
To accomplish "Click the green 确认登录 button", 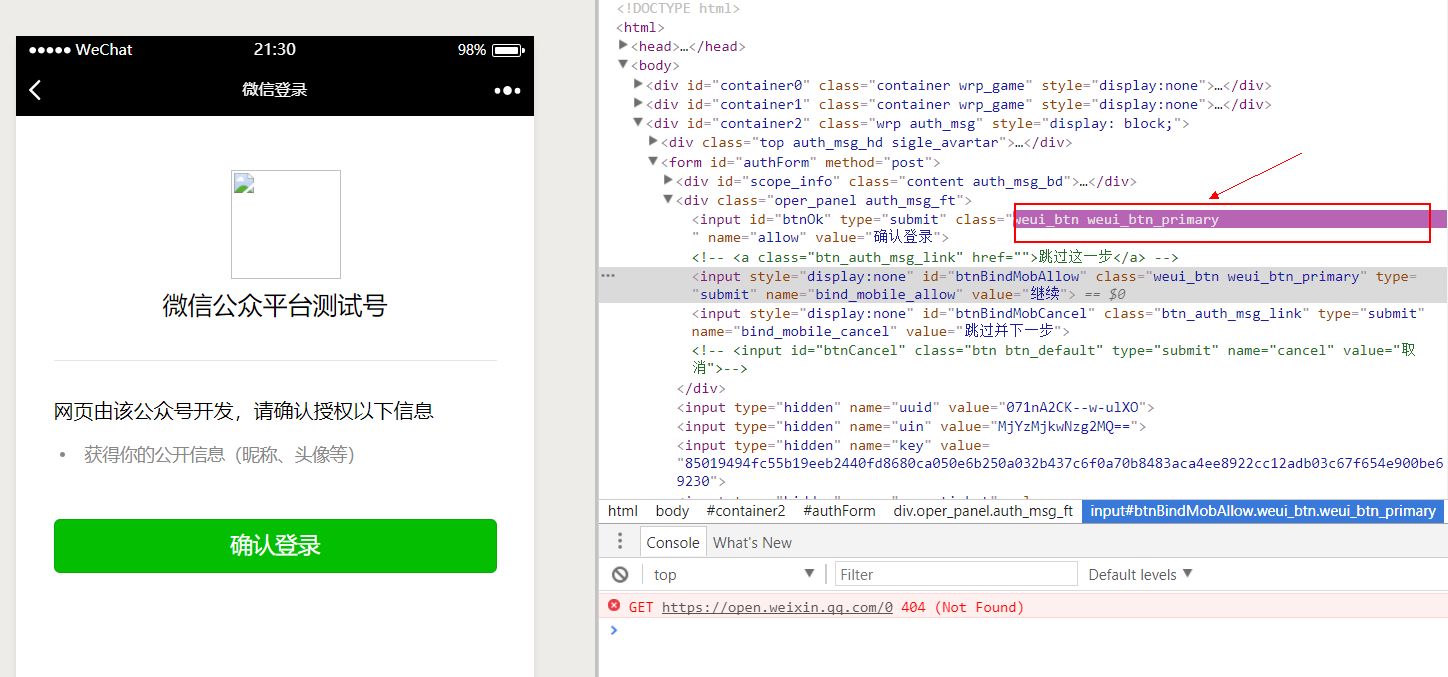I will (x=275, y=546).
